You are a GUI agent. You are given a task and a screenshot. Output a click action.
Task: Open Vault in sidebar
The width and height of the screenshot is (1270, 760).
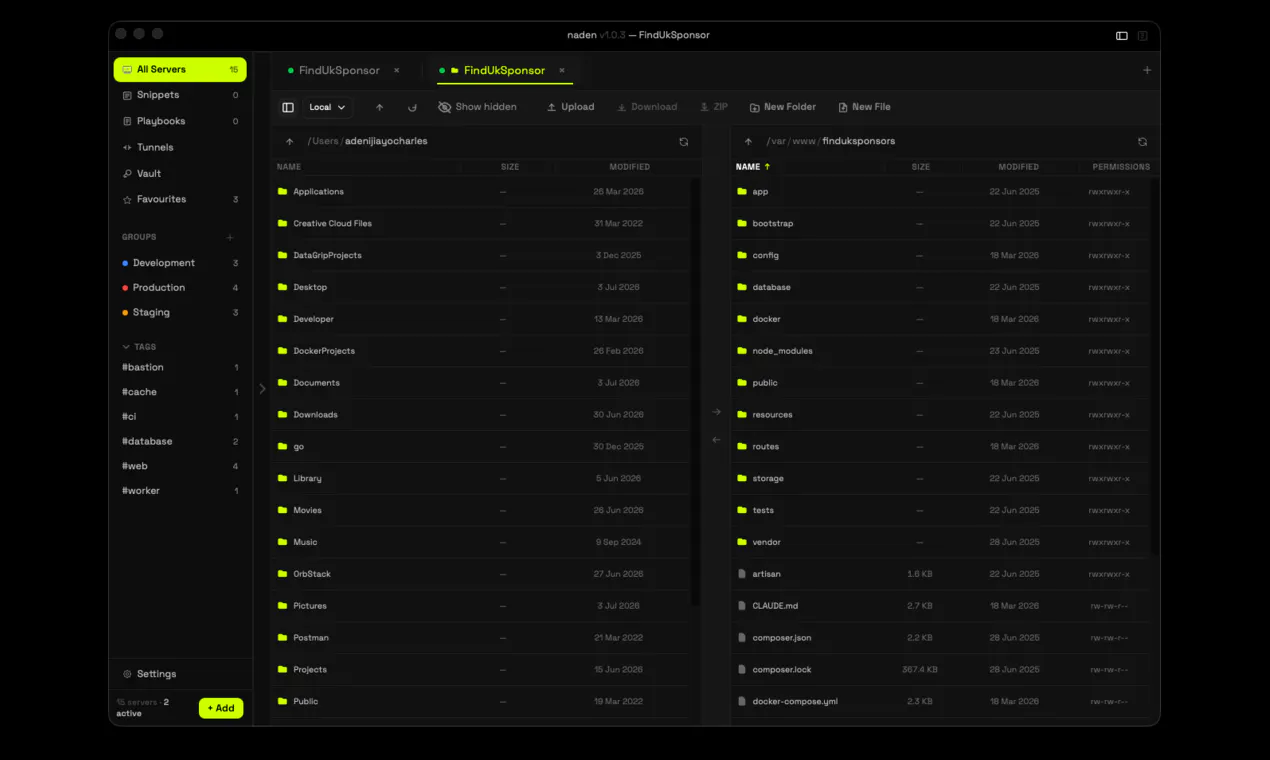pyautogui.click(x=180, y=173)
